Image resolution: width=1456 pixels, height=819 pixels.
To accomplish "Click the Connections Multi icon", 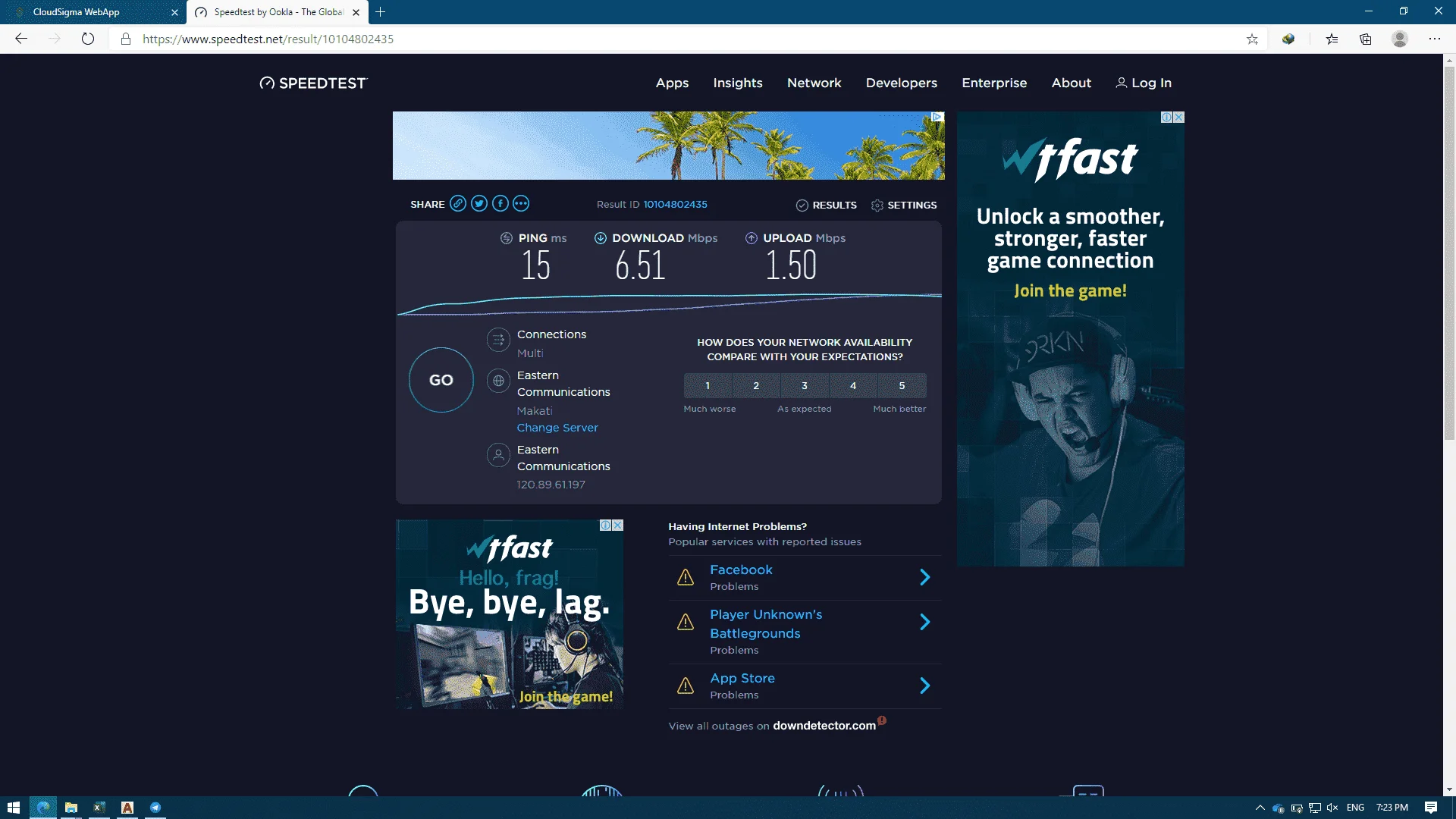I will 498,340.
